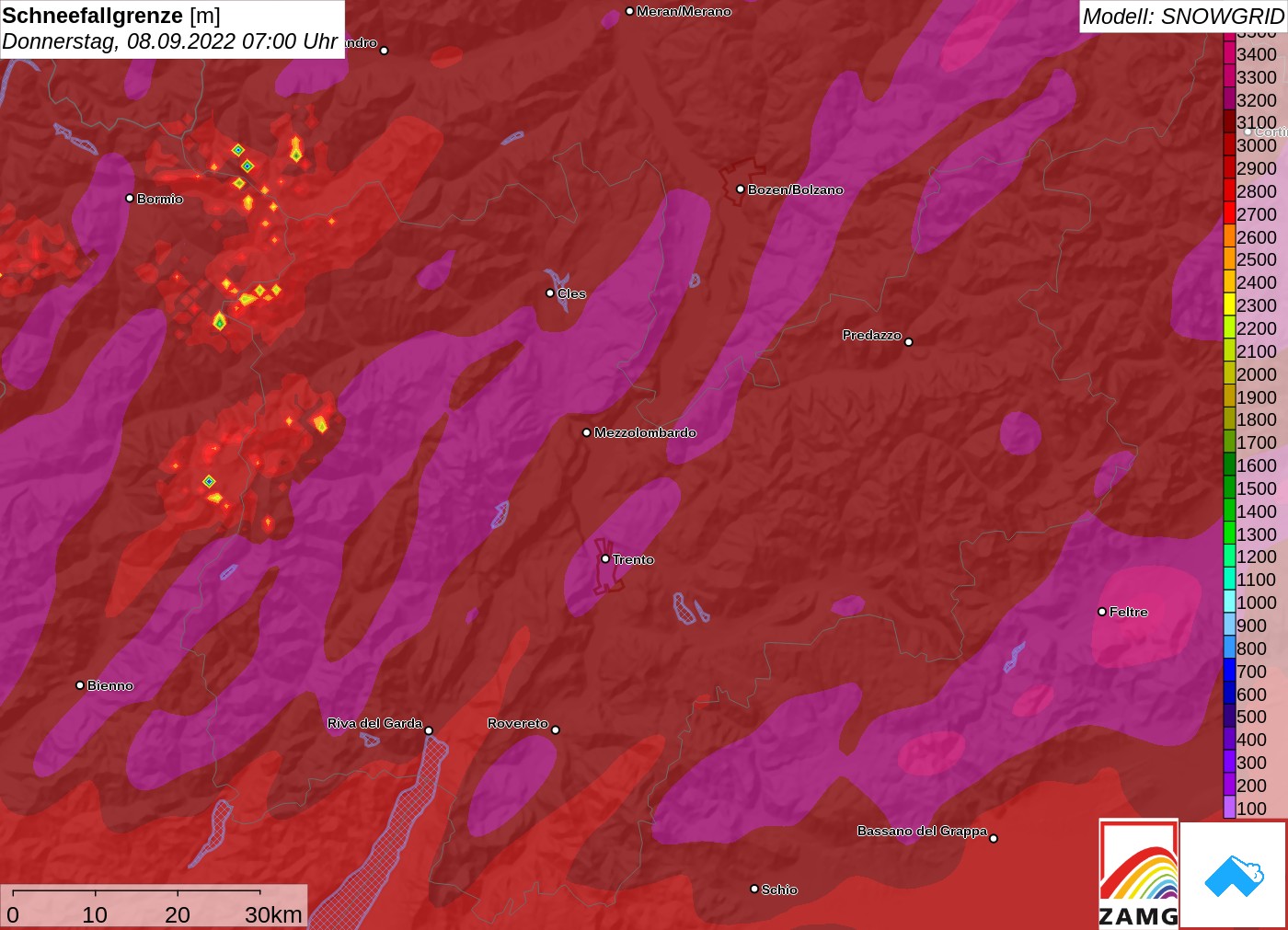Click the 2300 yellow legend swatch

1229,305
